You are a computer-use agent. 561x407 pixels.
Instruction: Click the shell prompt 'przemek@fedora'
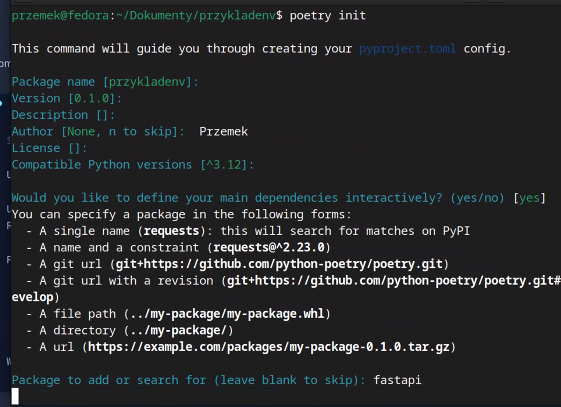60,16
